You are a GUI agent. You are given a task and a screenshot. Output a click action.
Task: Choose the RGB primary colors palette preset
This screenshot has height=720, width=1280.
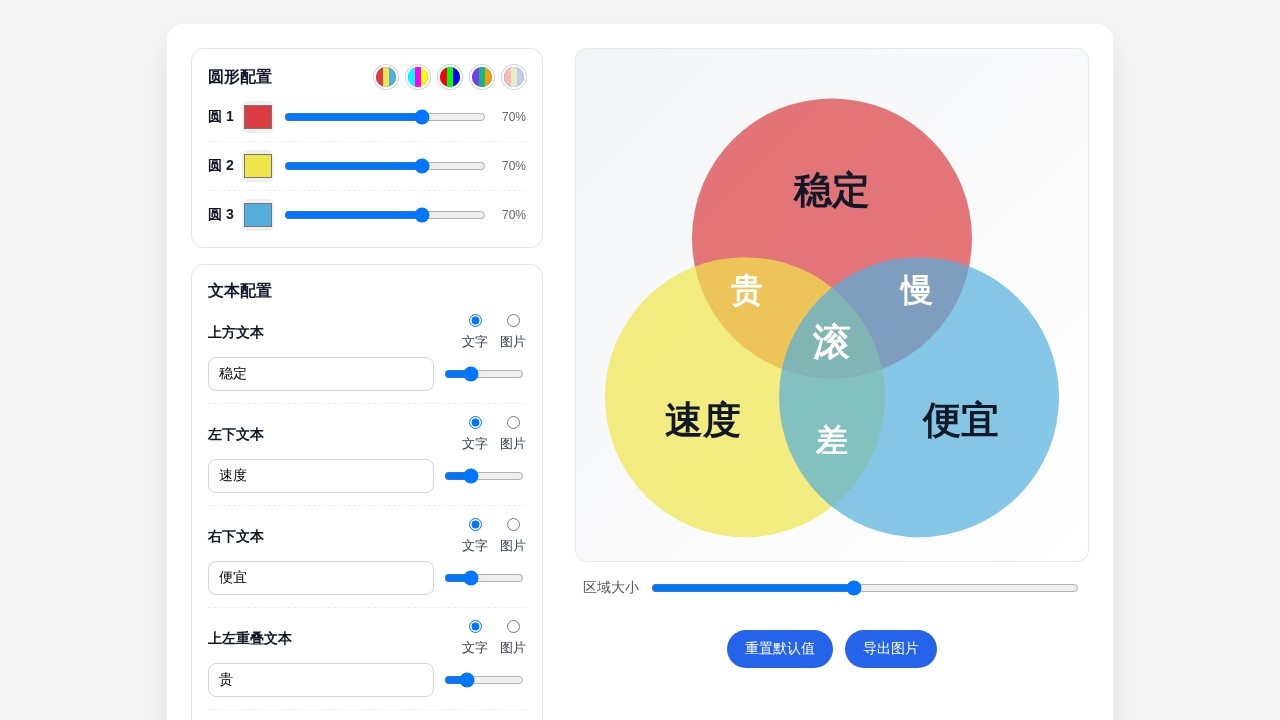coord(449,77)
